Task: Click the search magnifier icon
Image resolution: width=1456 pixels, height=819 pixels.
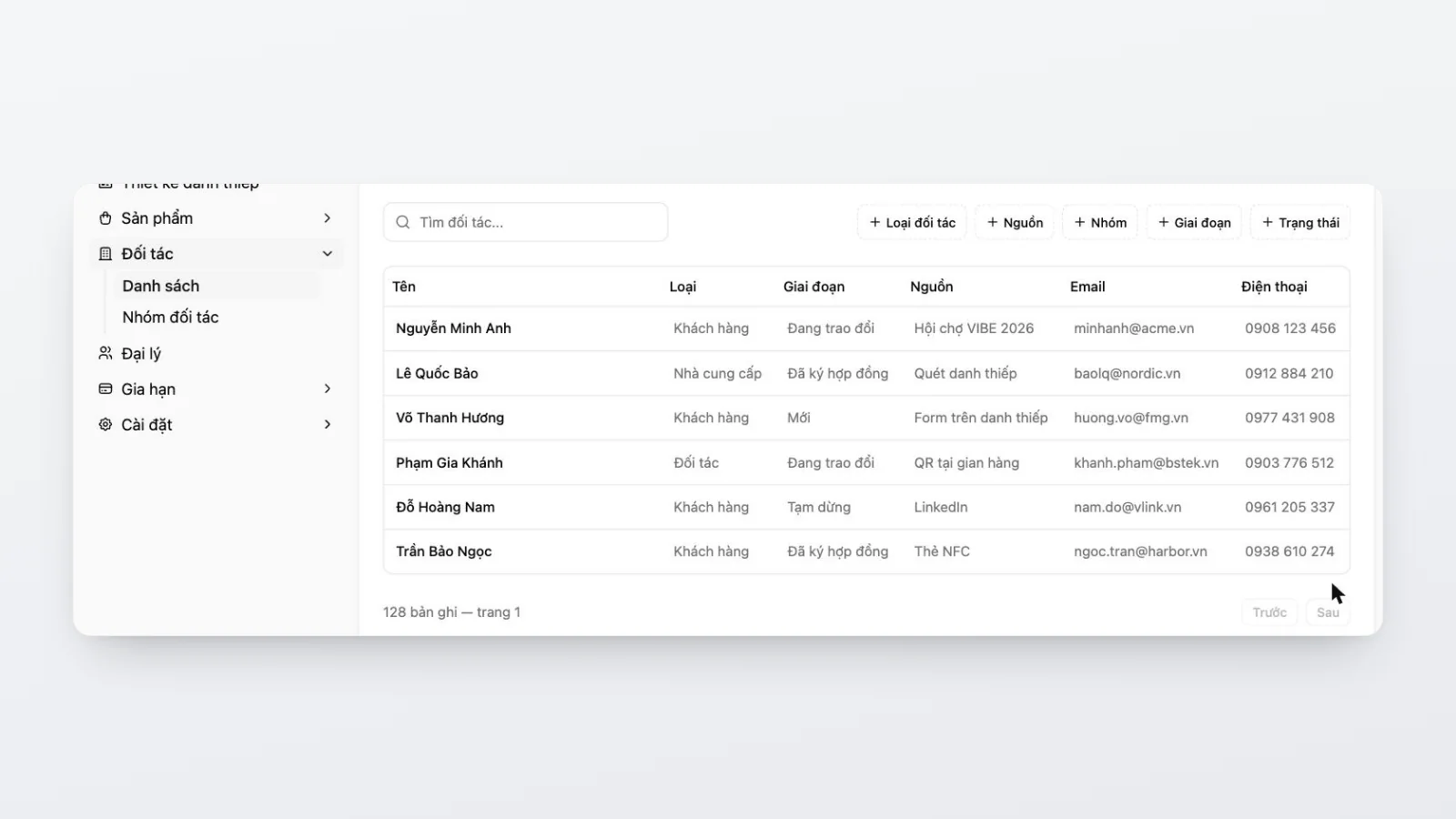Action: 403,222
